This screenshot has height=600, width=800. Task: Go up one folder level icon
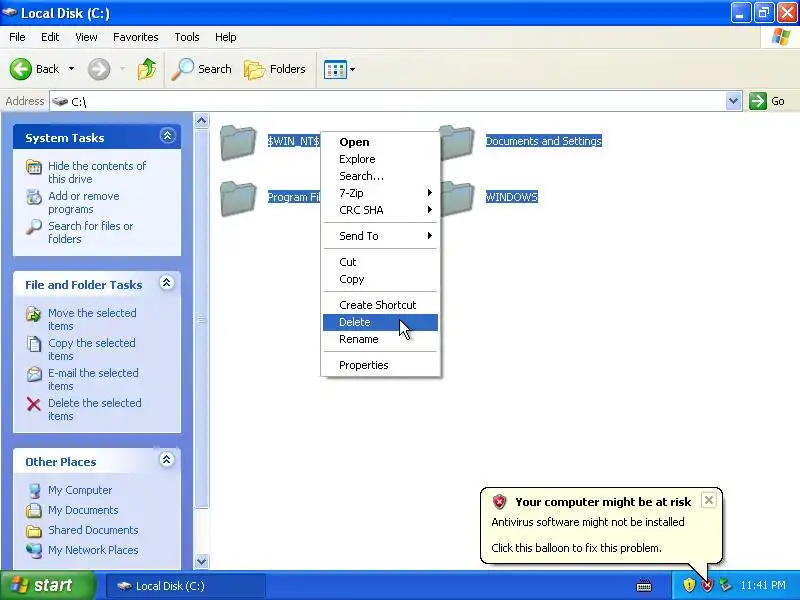147,69
